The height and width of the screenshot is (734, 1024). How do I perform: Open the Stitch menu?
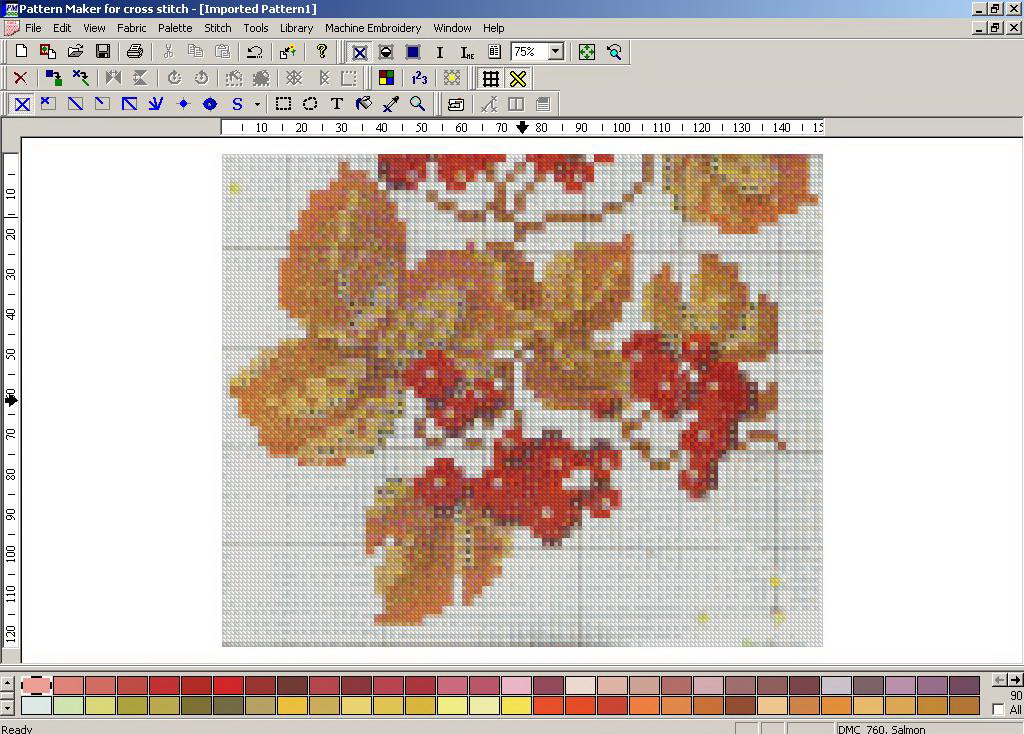click(x=217, y=28)
